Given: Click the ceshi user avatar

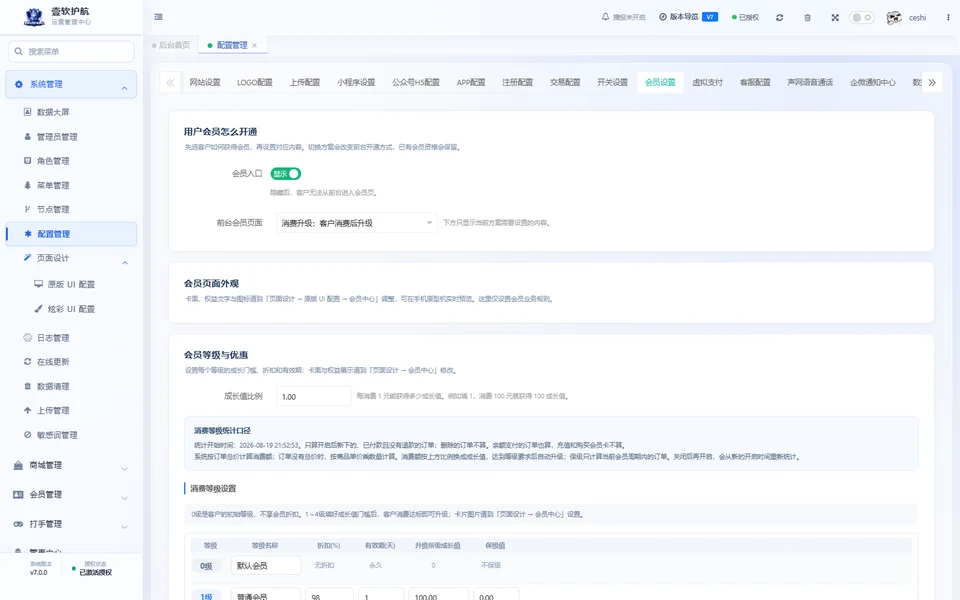Looking at the screenshot, I should coord(894,18).
